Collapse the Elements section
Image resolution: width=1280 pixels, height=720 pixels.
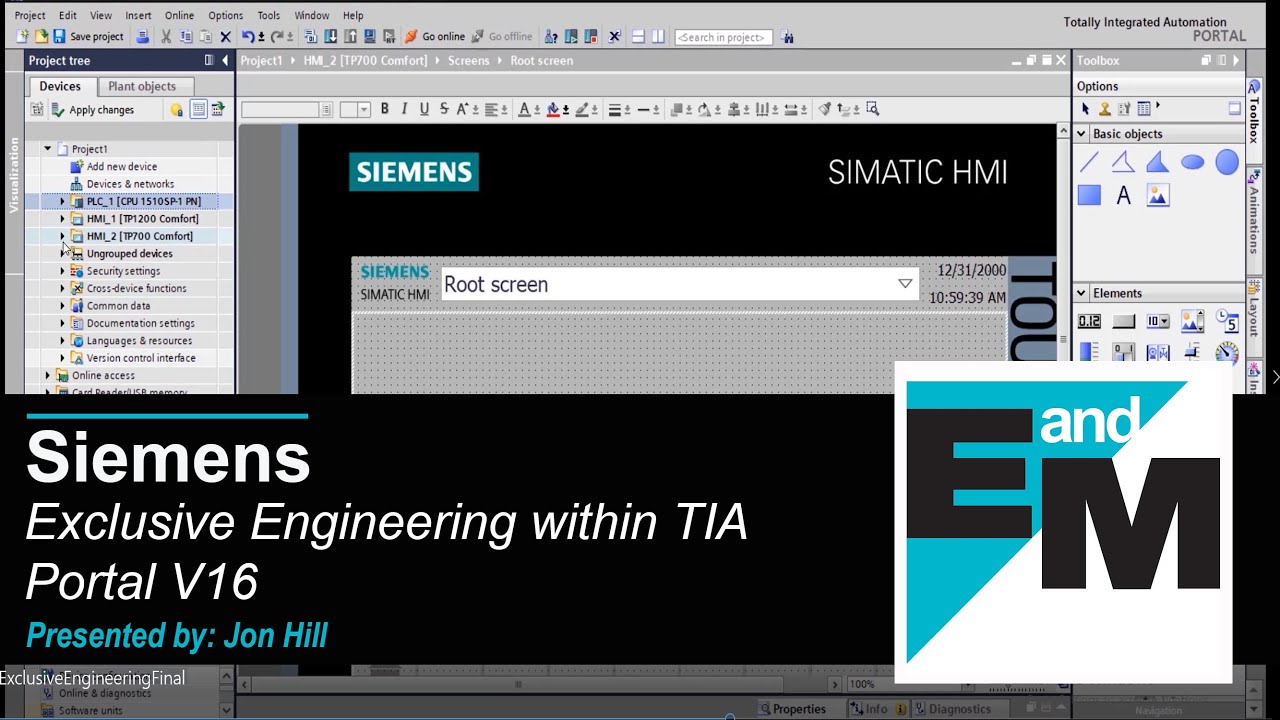[x=1081, y=293]
